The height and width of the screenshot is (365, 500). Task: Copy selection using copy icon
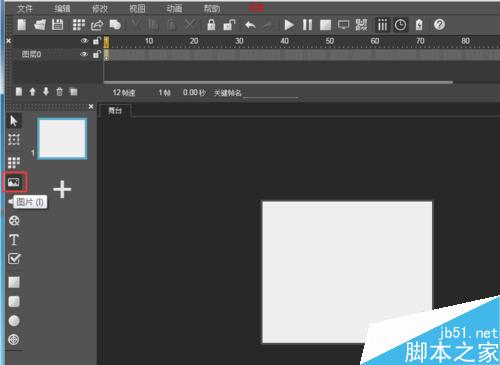pyautogui.click(x=153, y=25)
